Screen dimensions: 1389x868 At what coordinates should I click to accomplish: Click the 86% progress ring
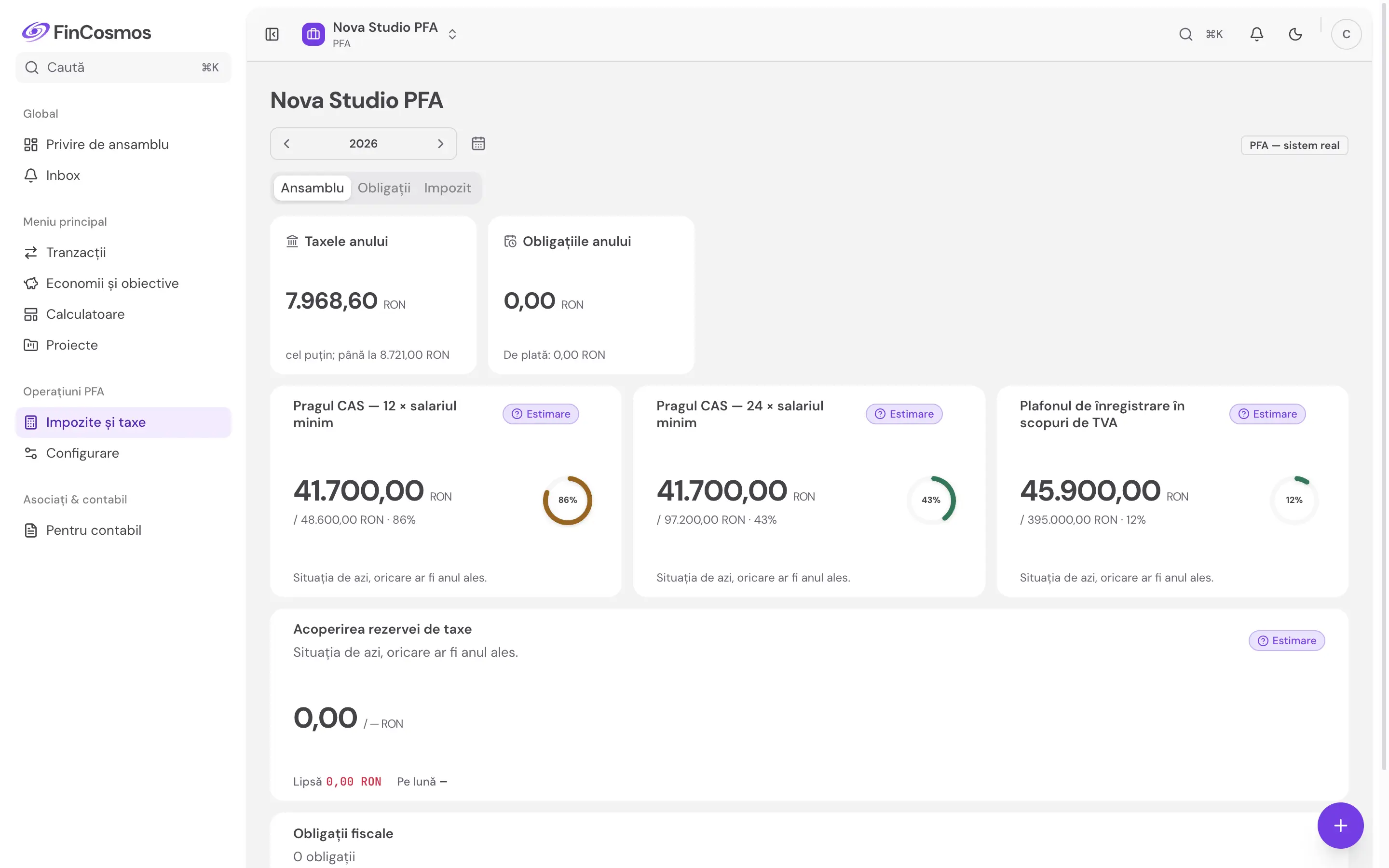[568, 500]
